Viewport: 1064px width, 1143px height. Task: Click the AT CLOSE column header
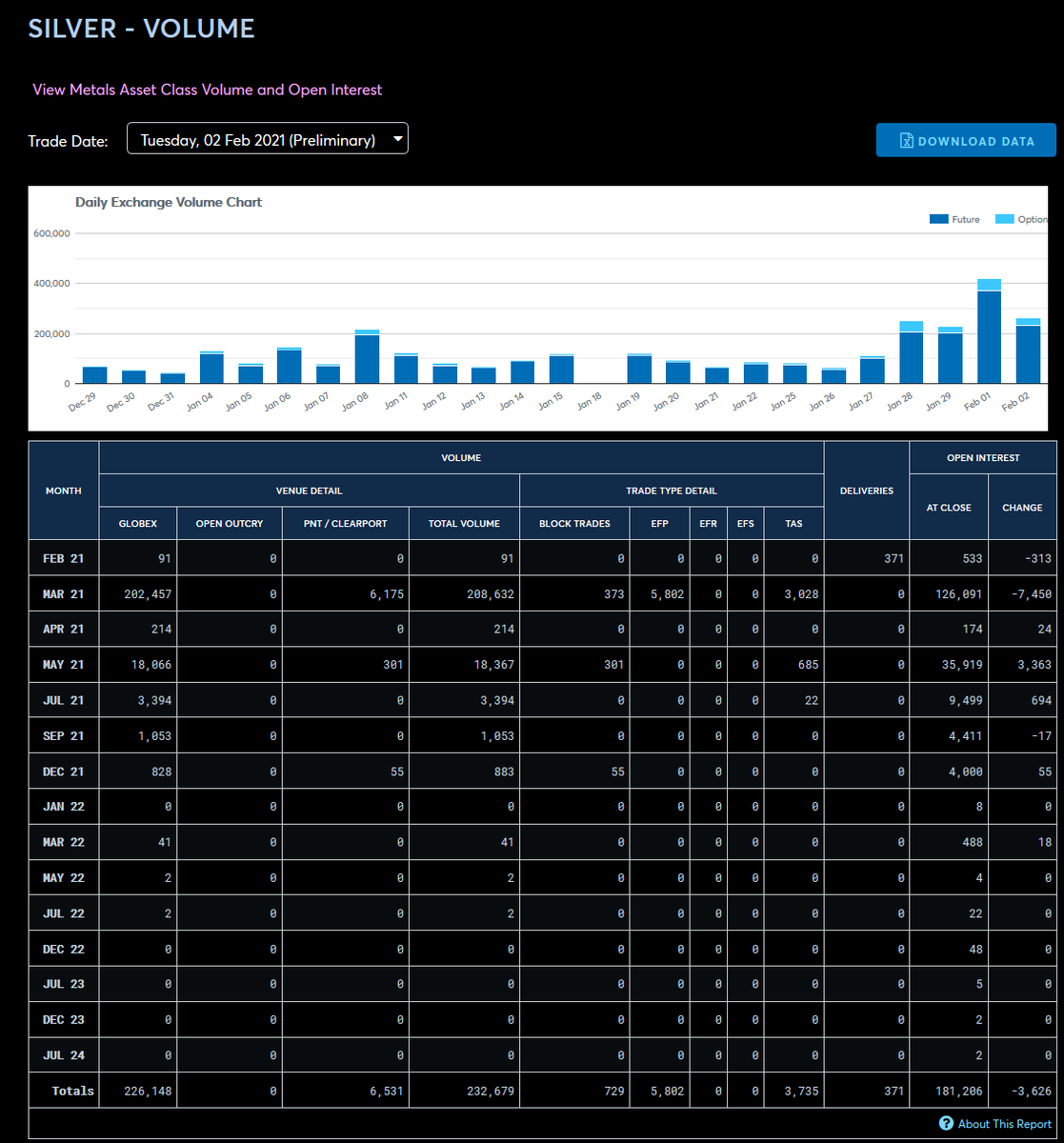tap(949, 508)
